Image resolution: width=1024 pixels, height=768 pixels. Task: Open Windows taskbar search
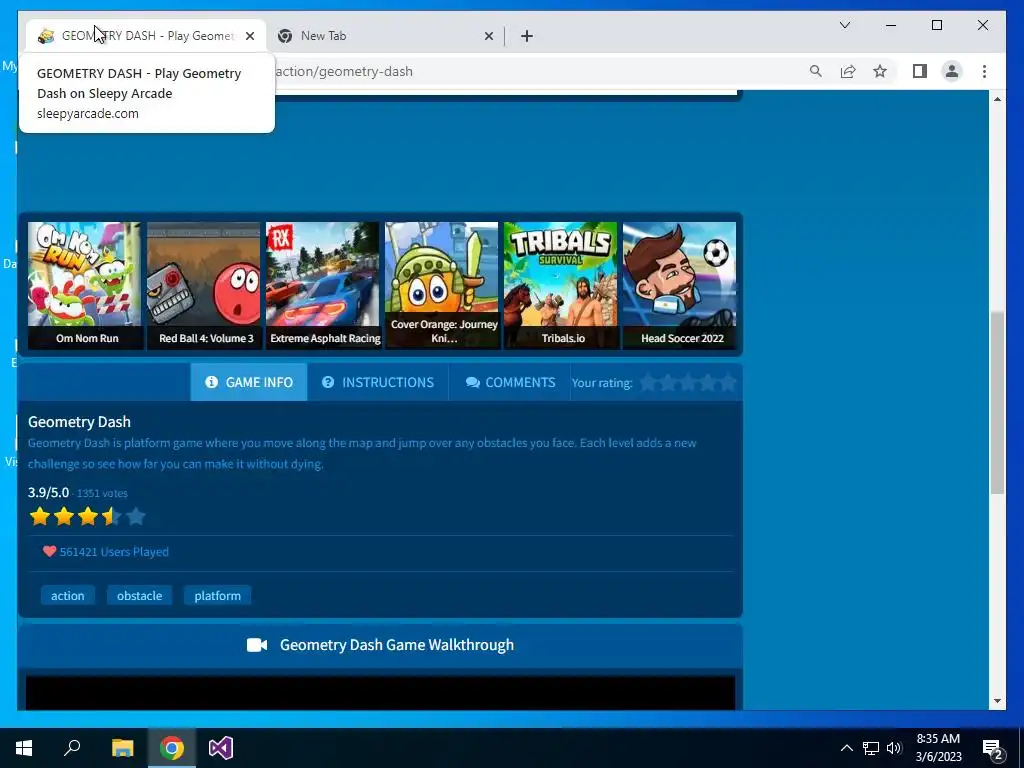[x=72, y=748]
